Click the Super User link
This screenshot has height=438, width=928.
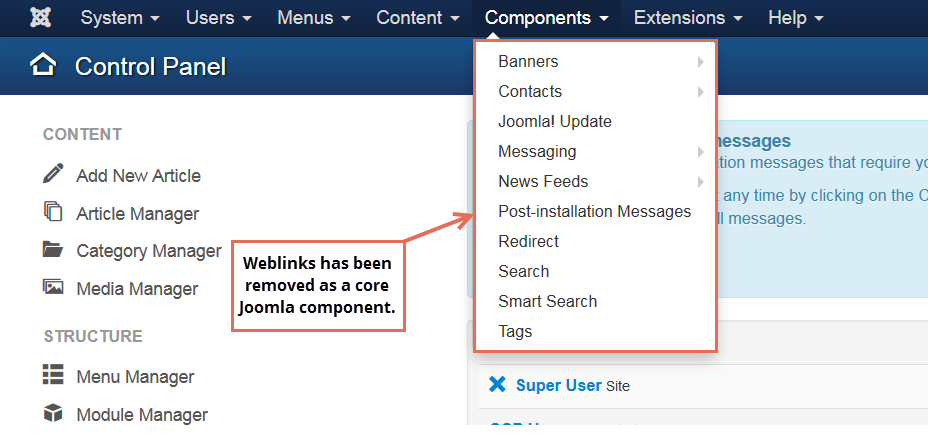point(559,385)
